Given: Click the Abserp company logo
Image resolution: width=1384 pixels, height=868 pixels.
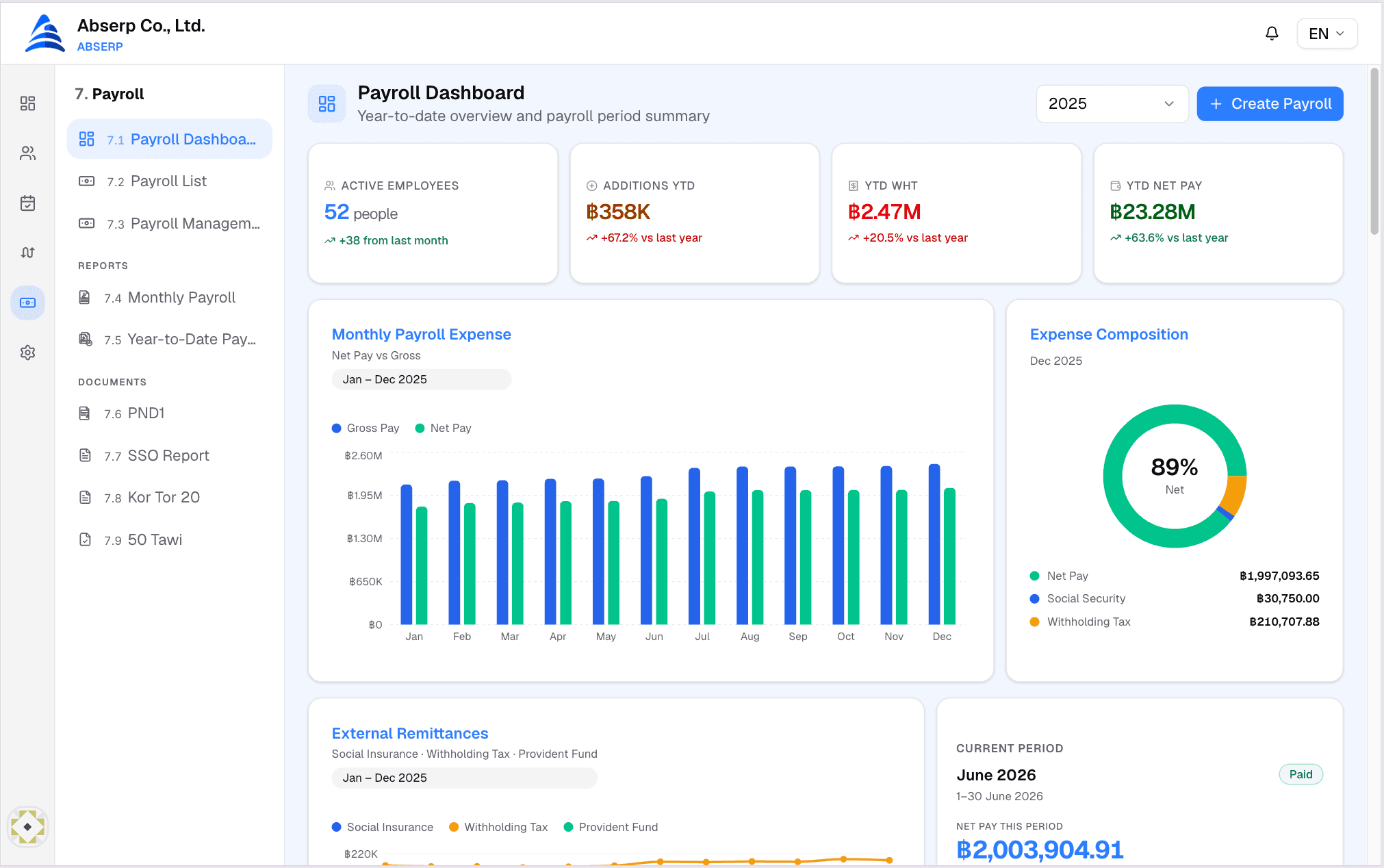Looking at the screenshot, I should click(44, 34).
